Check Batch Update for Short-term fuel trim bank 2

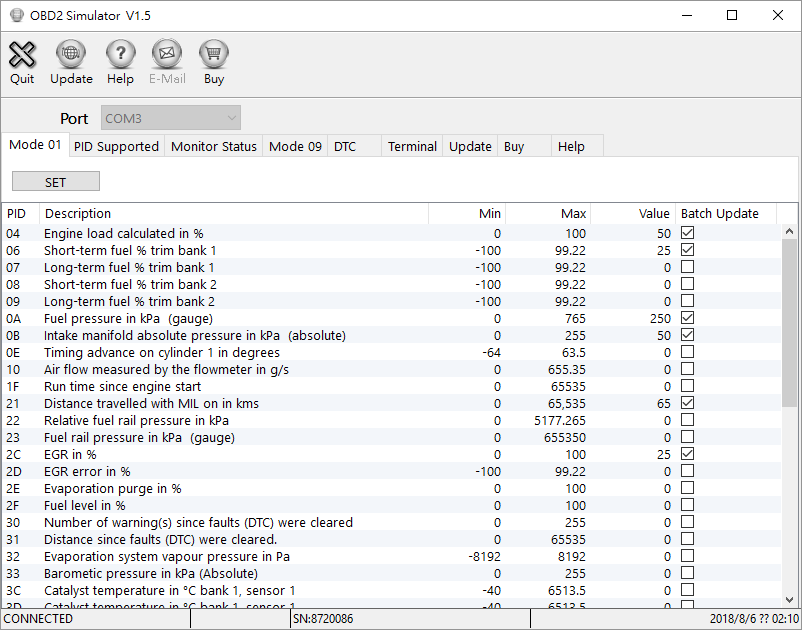pos(687,283)
